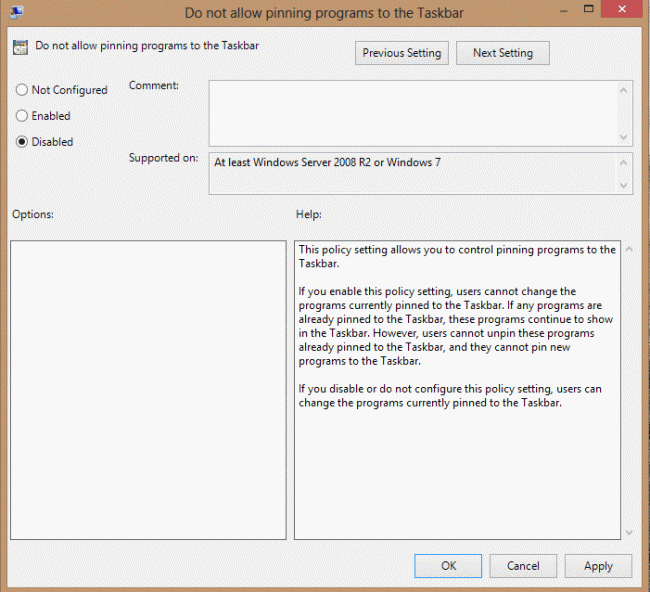
Task: Confirm with the OK button
Action: tap(448, 566)
